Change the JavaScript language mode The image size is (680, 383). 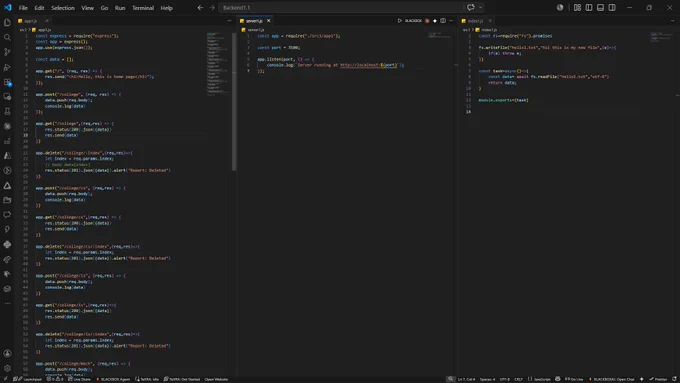click(x=542, y=379)
